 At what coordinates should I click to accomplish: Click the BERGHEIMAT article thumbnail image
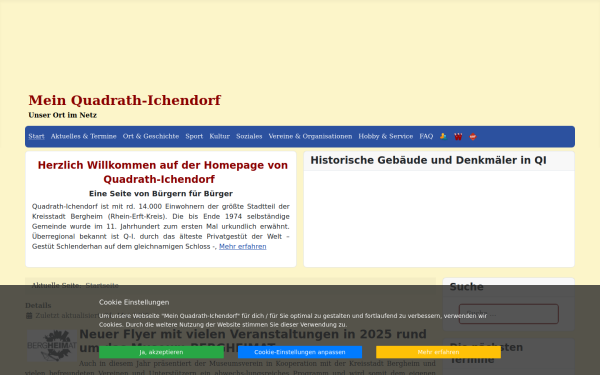(x=52, y=346)
